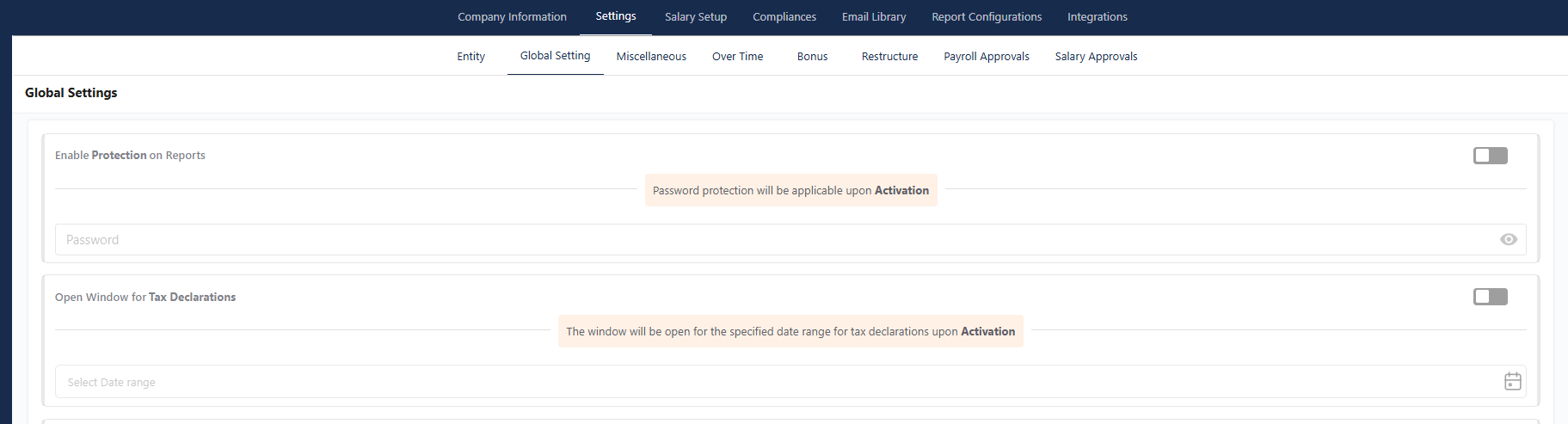The width and height of the screenshot is (1568, 424).
Task: Show password using the eye icon
Action: tap(1509, 240)
